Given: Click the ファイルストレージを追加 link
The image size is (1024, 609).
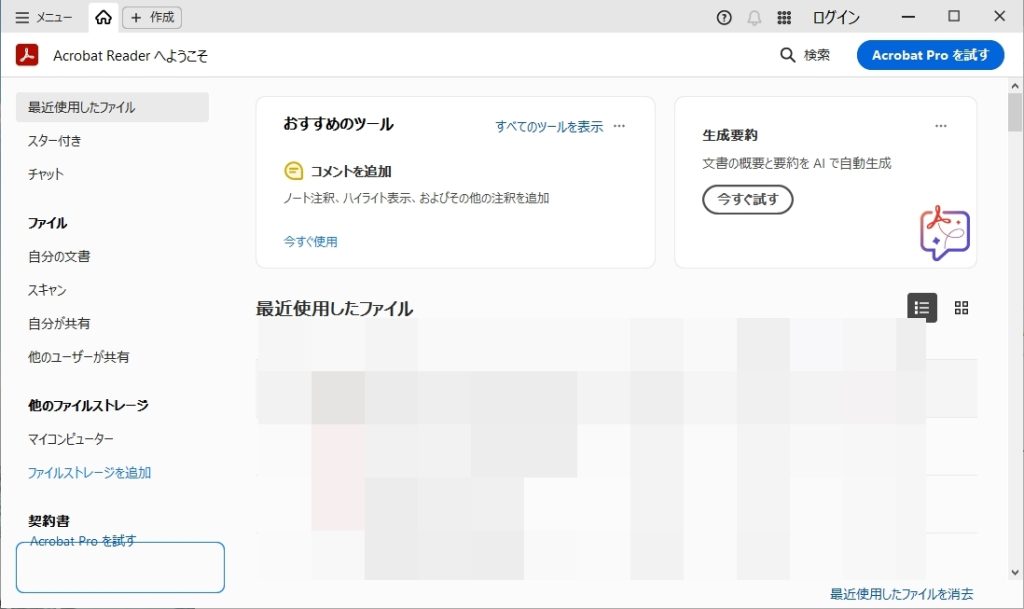Looking at the screenshot, I should tap(89, 473).
